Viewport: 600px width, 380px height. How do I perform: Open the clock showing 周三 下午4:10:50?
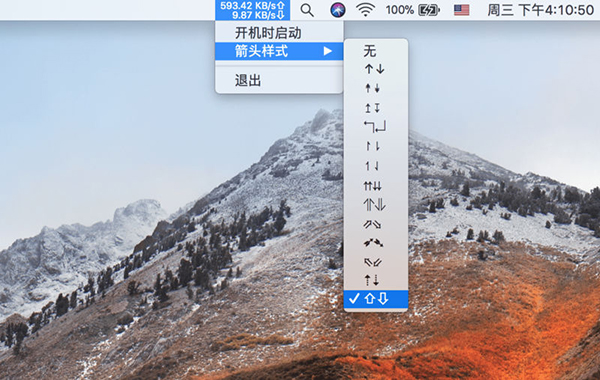(540, 10)
